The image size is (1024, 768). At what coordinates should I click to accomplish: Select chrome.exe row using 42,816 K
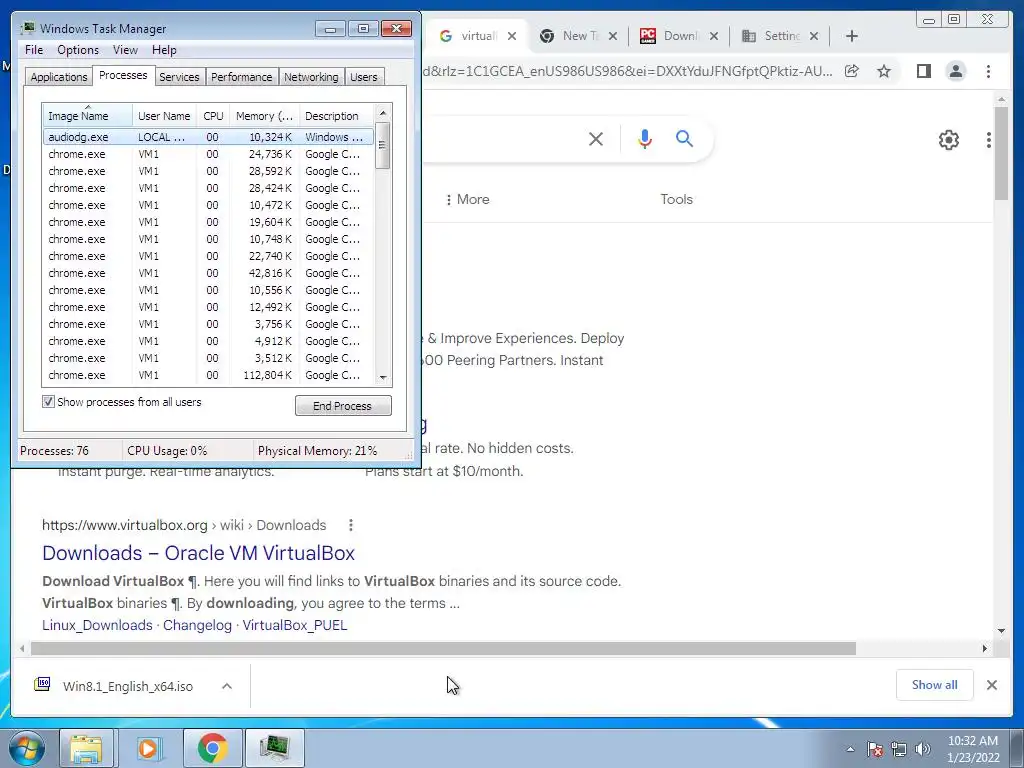tap(208, 273)
